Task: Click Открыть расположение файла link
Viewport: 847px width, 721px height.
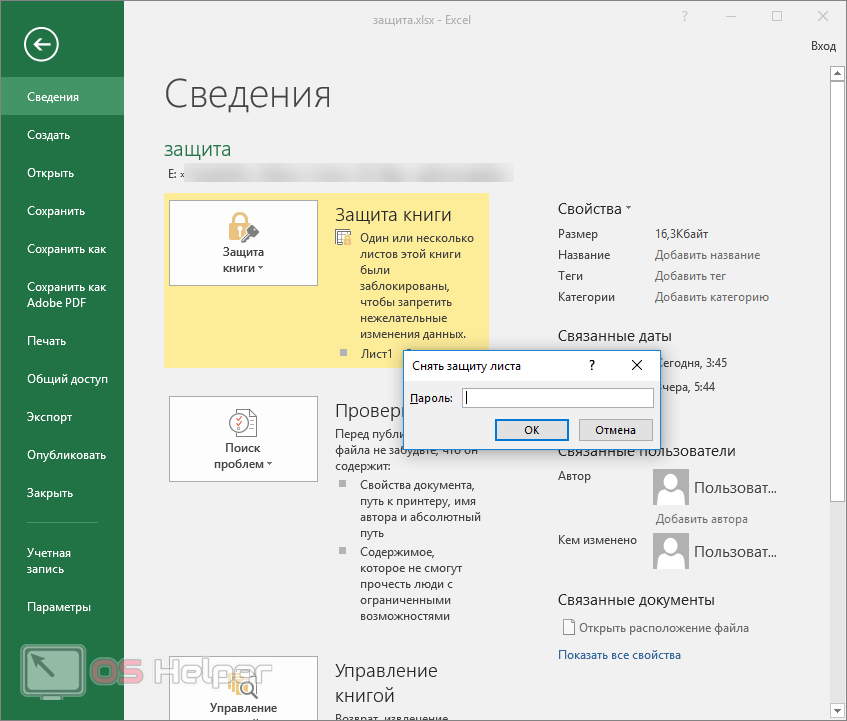Action: [662, 628]
